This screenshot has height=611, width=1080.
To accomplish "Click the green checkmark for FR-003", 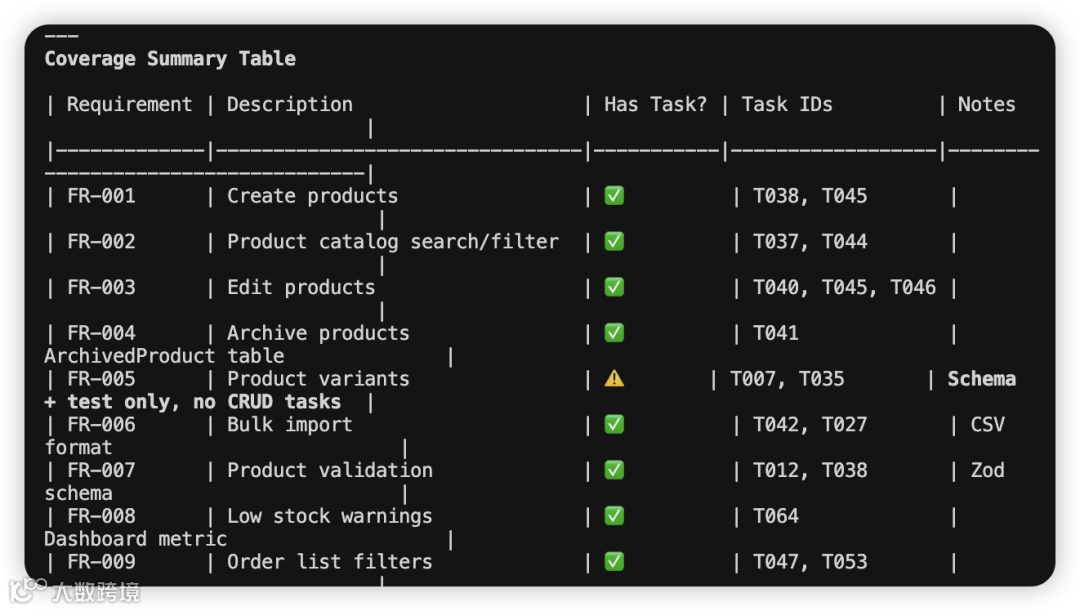I will (614, 288).
